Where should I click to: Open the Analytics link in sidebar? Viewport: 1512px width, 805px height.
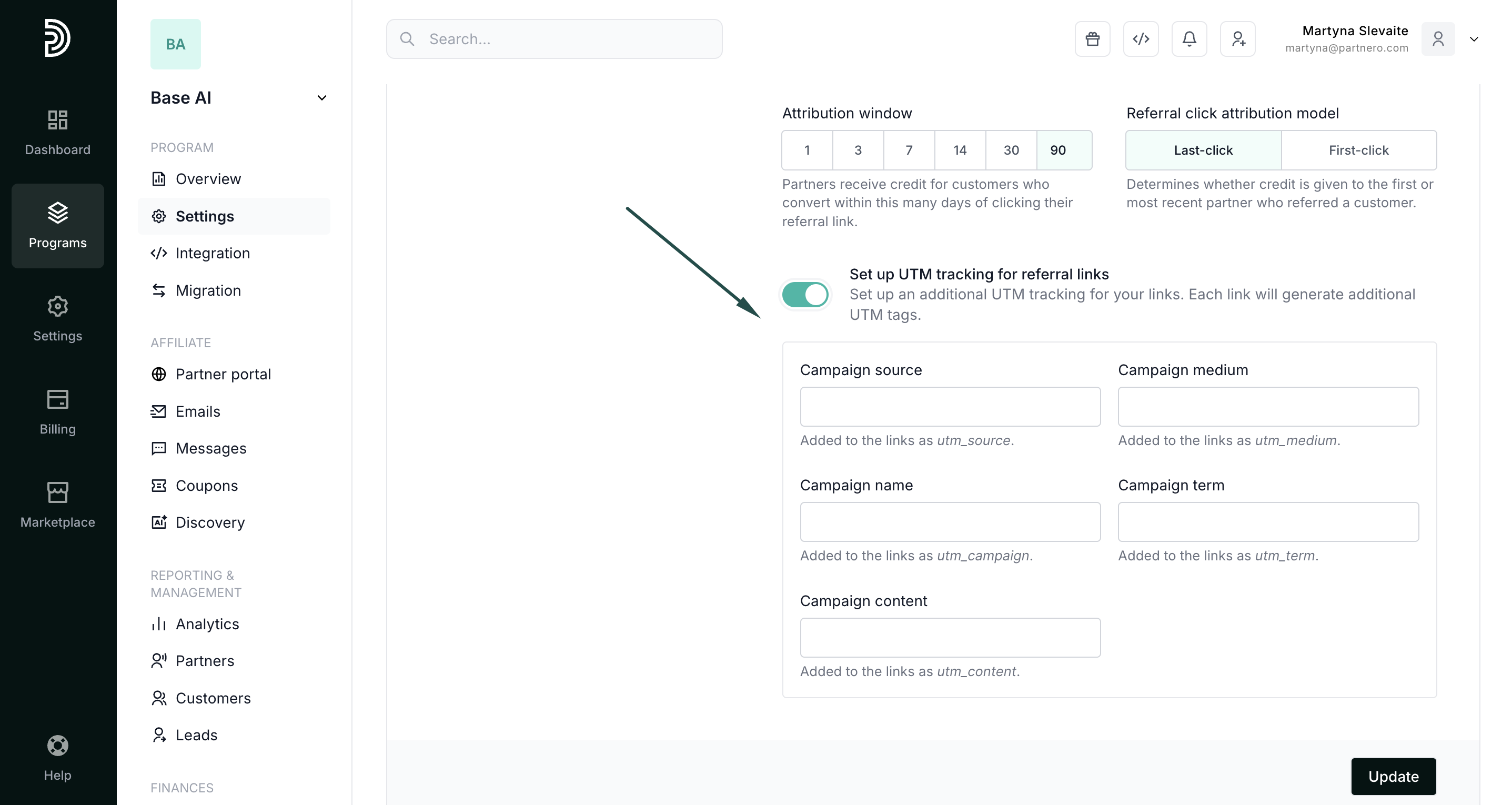(207, 623)
